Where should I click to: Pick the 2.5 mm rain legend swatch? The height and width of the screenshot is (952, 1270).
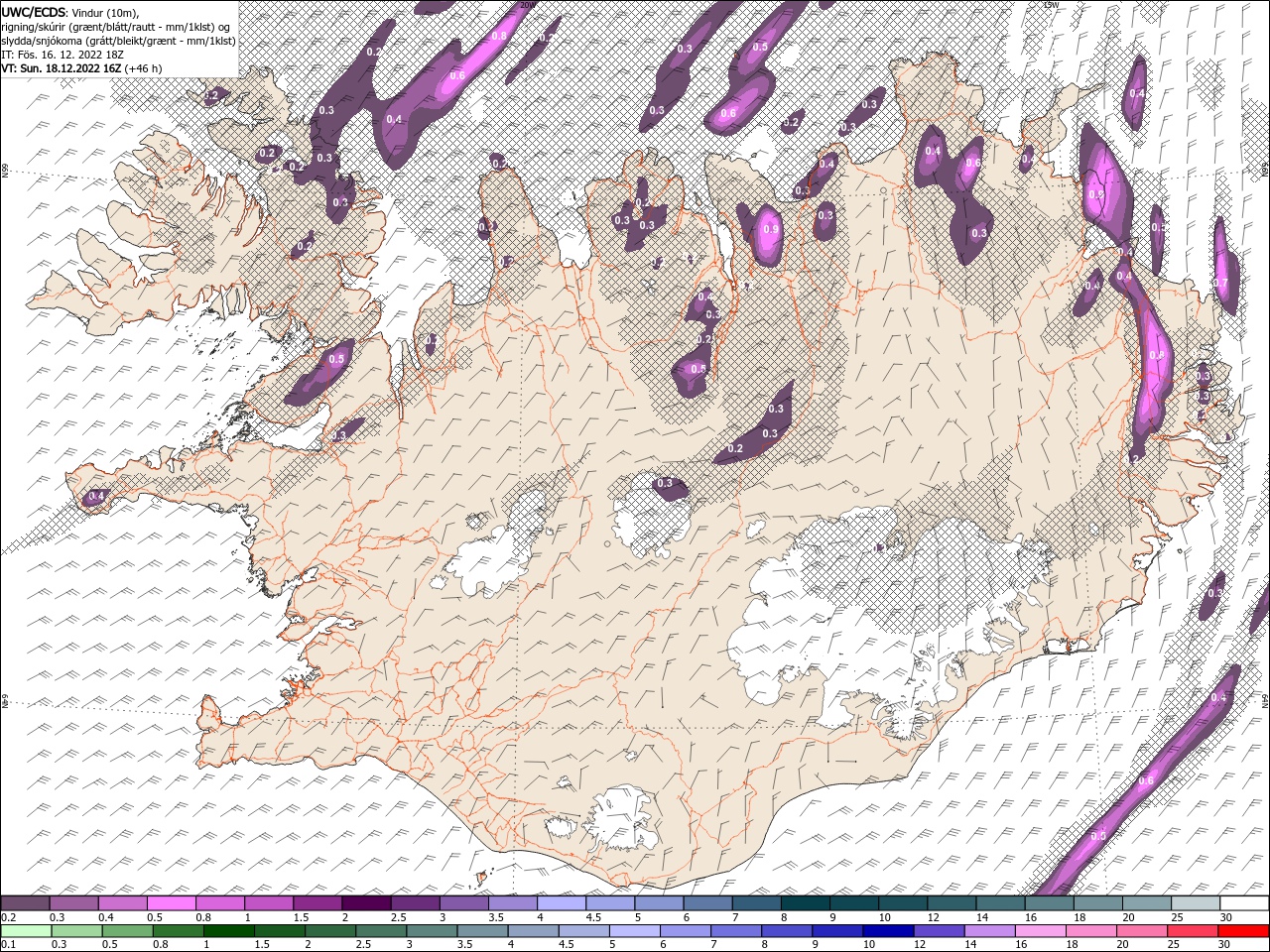coord(380,931)
